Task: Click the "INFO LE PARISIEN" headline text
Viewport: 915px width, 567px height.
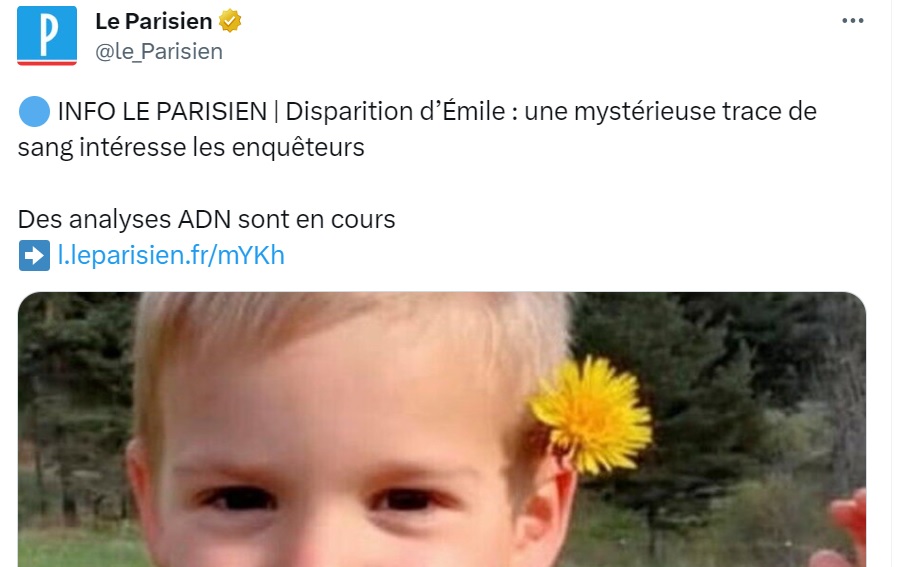Action: click(x=162, y=111)
